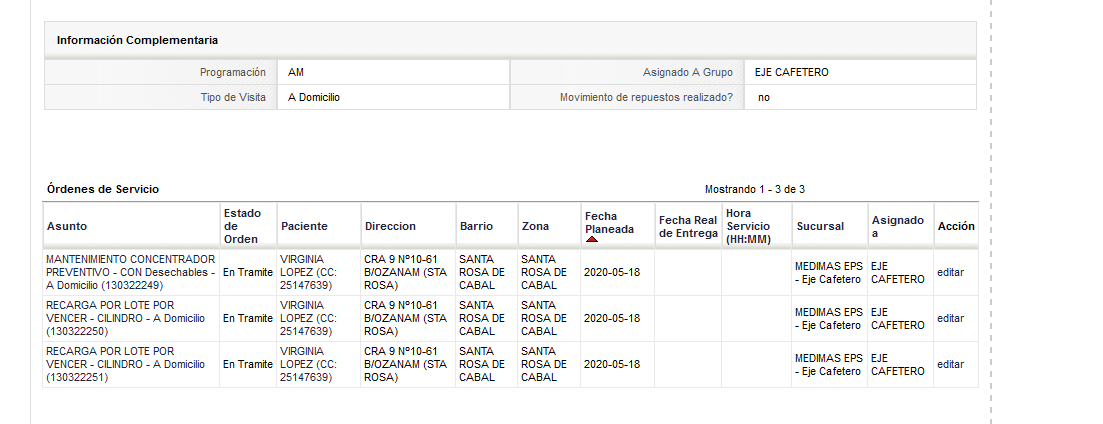Screen dimensions: 1103x424
Task: Edit the MANTENIMIENTO CONCENTRADOR PREVENTIVO order
Action: [x=950, y=273]
